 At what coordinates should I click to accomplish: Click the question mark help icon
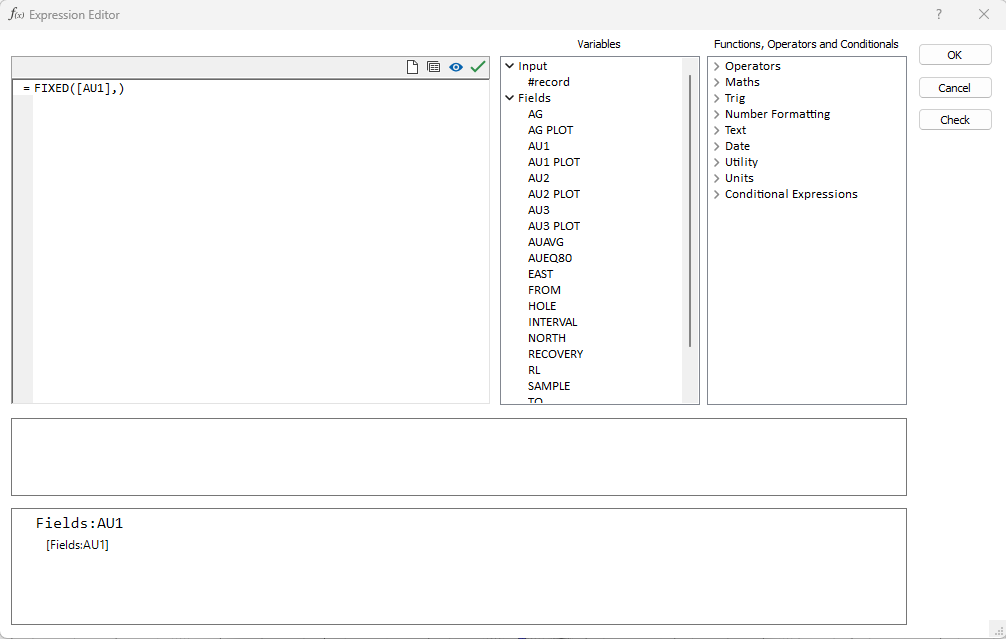(x=938, y=14)
